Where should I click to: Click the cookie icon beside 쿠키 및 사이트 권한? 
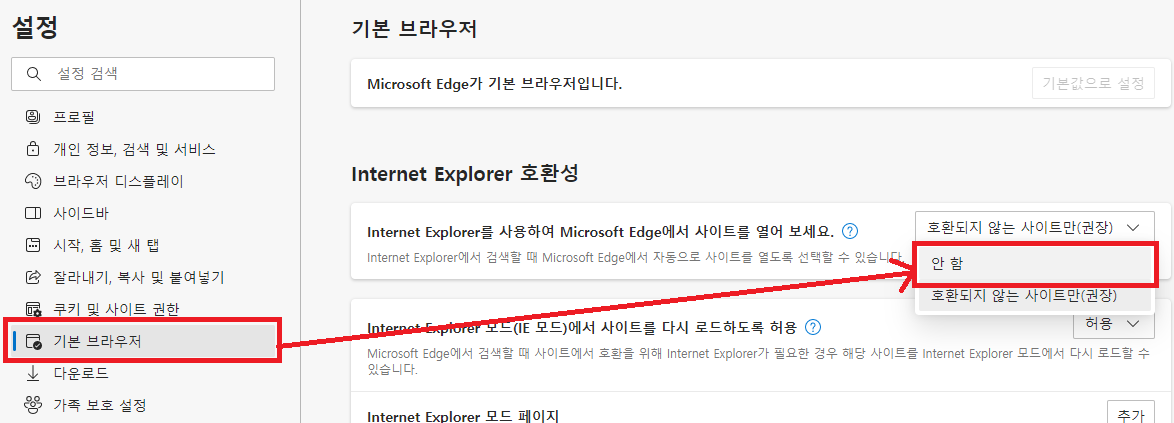click(33, 309)
